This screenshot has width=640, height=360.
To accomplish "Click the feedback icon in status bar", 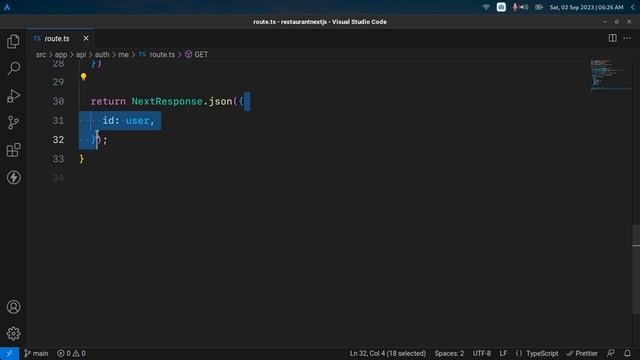I will tap(611, 353).
